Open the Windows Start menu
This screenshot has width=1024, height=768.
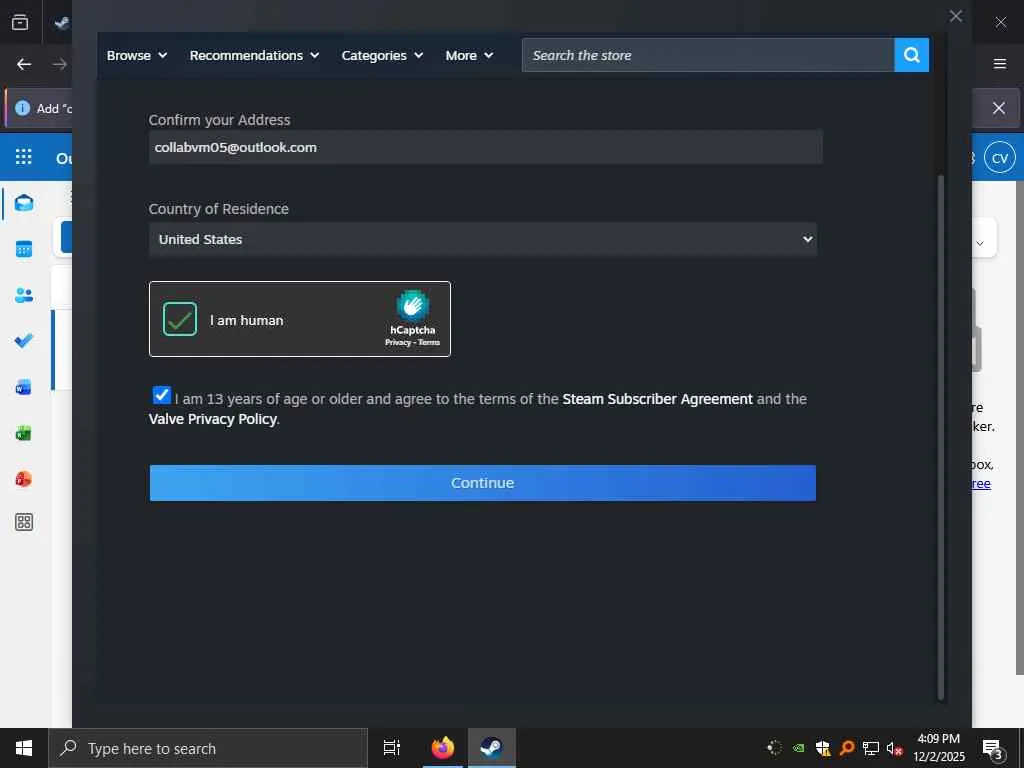[24, 748]
